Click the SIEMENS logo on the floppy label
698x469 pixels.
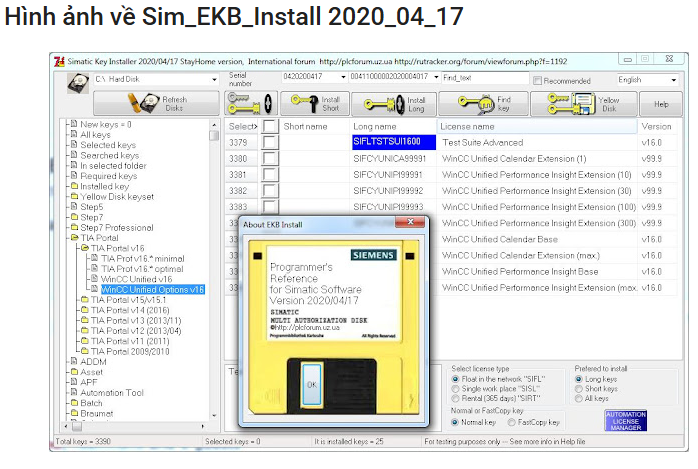(373, 255)
